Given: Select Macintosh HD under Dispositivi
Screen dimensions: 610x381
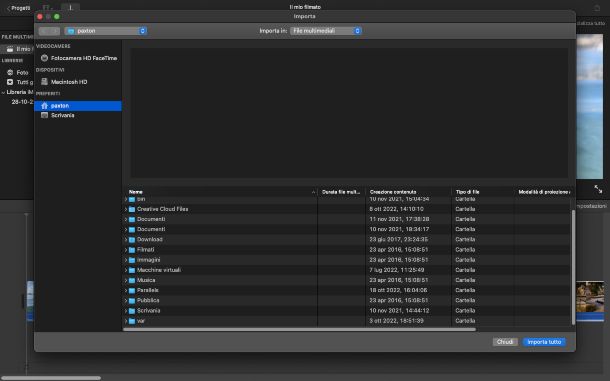Looking at the screenshot, I should [78, 82].
